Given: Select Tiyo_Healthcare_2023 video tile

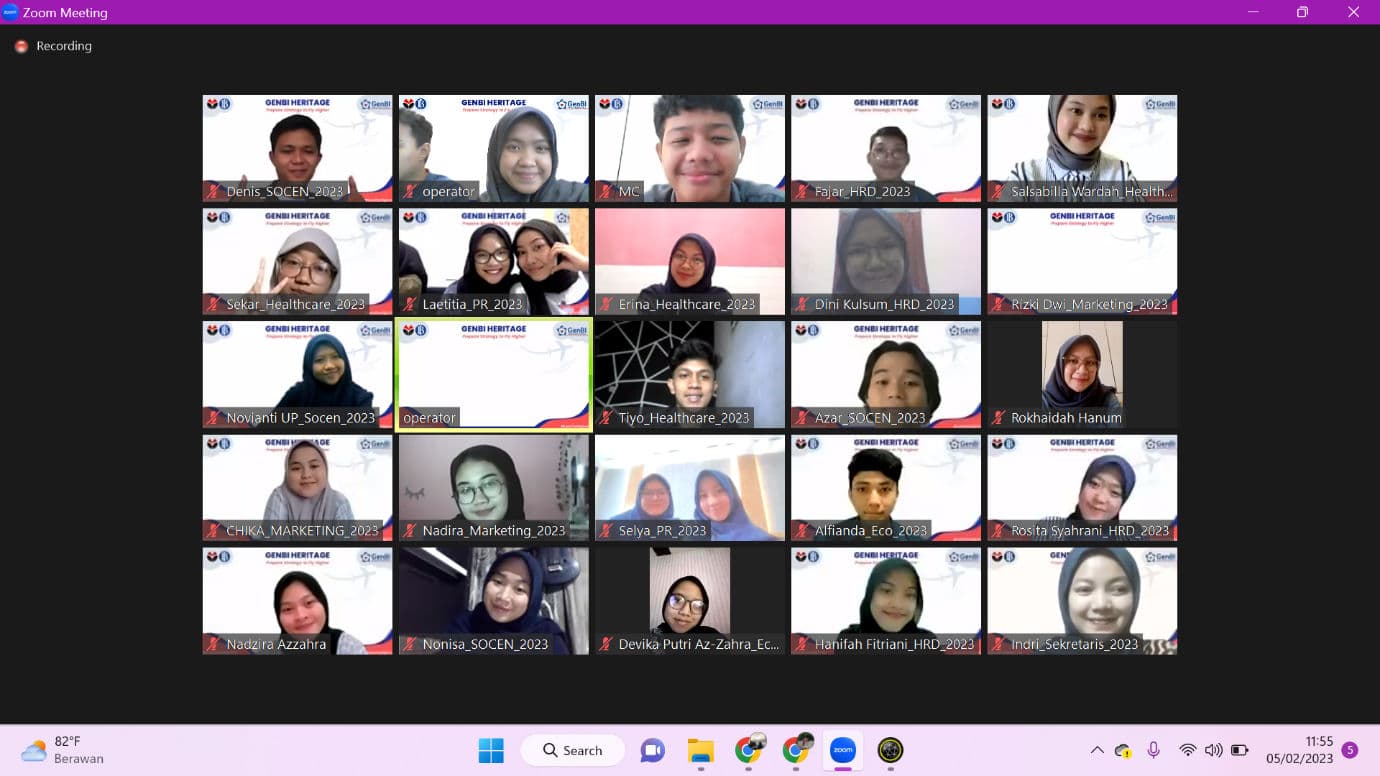Looking at the screenshot, I should pyautogui.click(x=690, y=375).
